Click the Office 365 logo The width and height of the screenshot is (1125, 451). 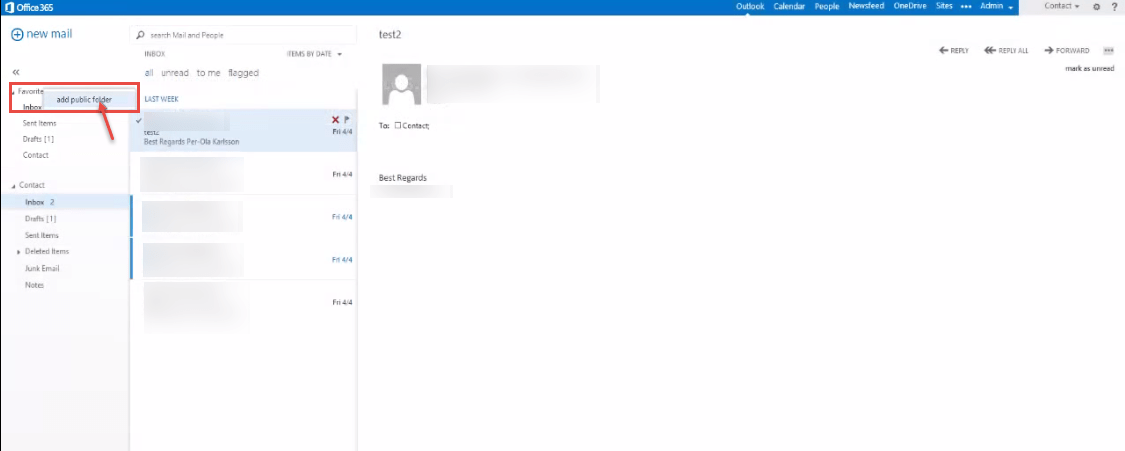click(x=29, y=7)
